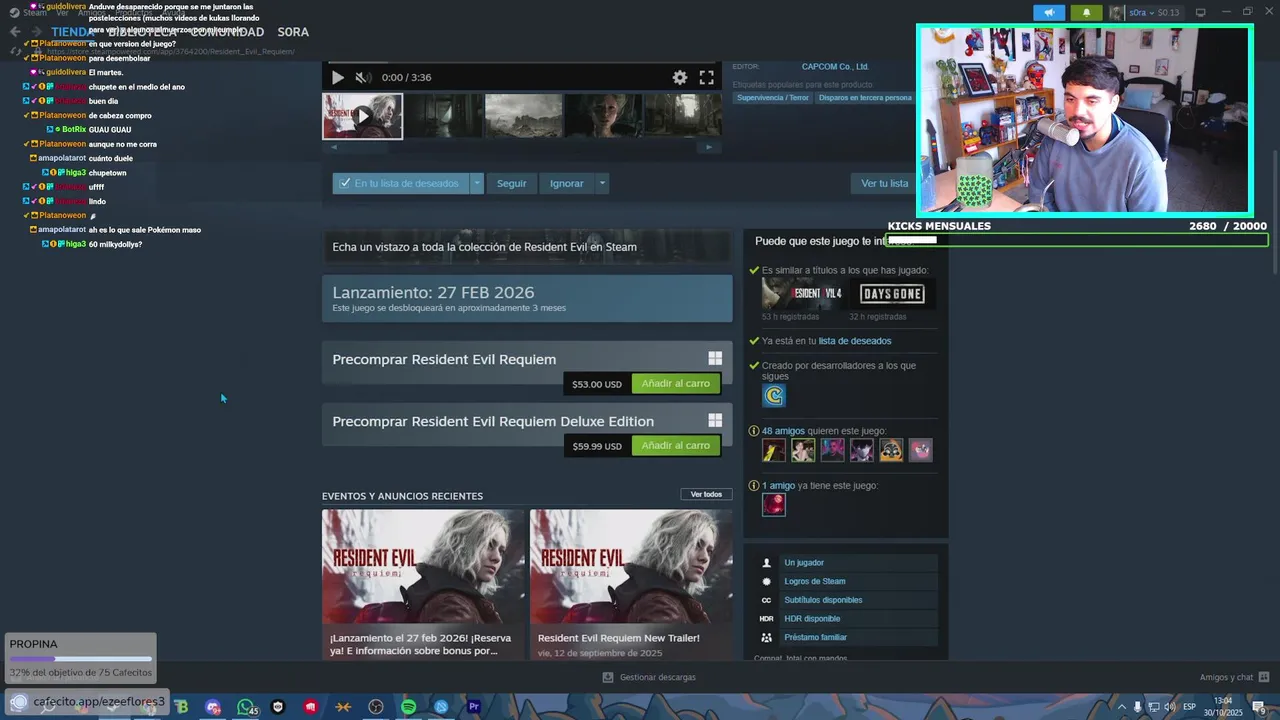Open 'Subtítulos disponibles' feature link
The image size is (1280, 720).
[823, 600]
